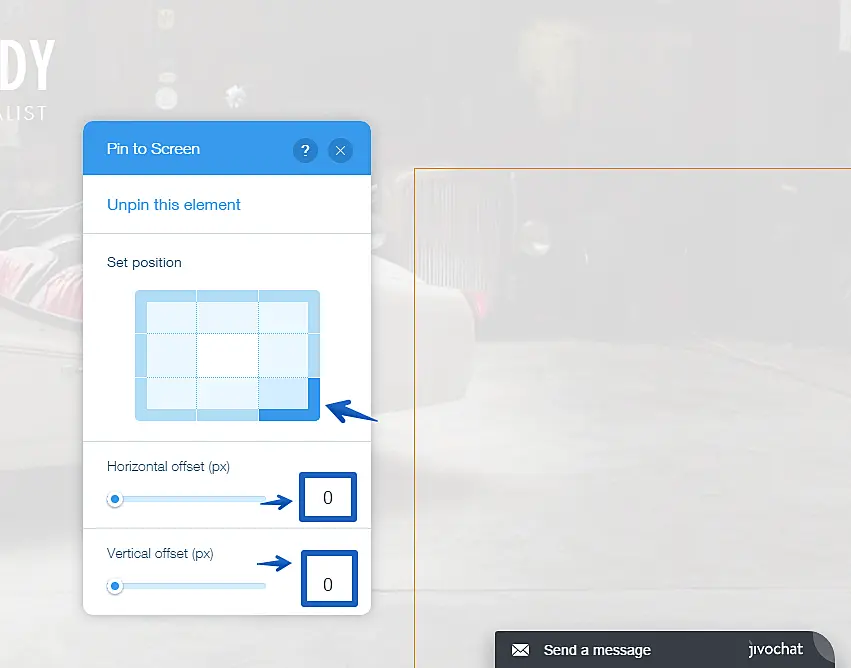Image resolution: width=851 pixels, height=668 pixels.
Task: Close the Pin to Screen panel
Action: click(340, 150)
